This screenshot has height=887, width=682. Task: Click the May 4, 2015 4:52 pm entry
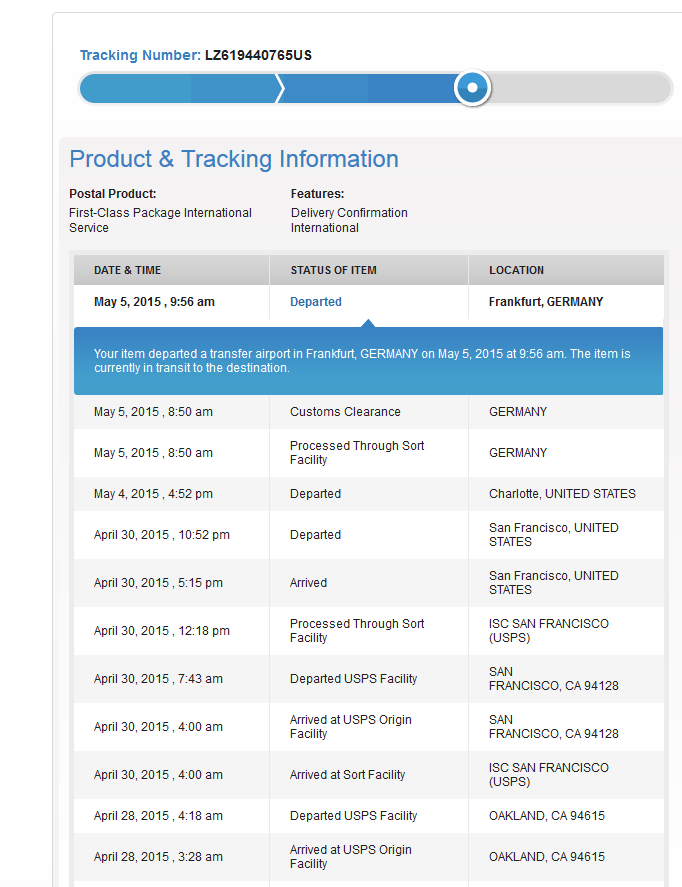153,494
